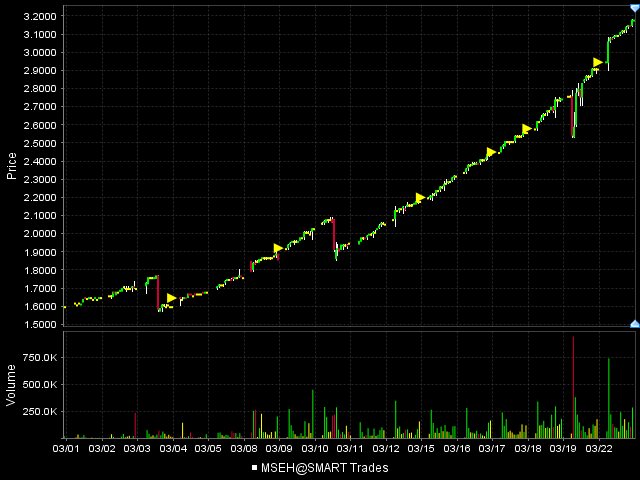This screenshot has height=480, width=640.
Task: Click the yellow trade marker near 03/04
Action: (171, 298)
